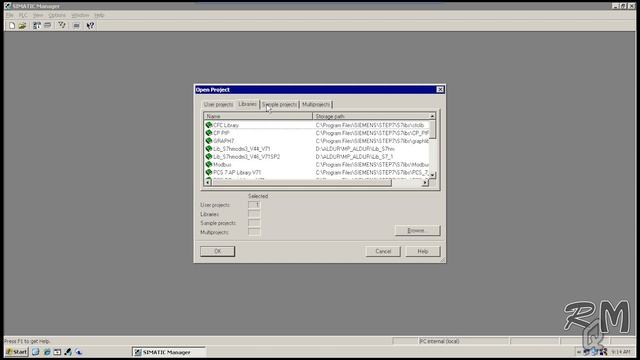Select PCS 7 AP Library V71 entry
The width and height of the screenshot is (640, 360).
pos(316,172)
